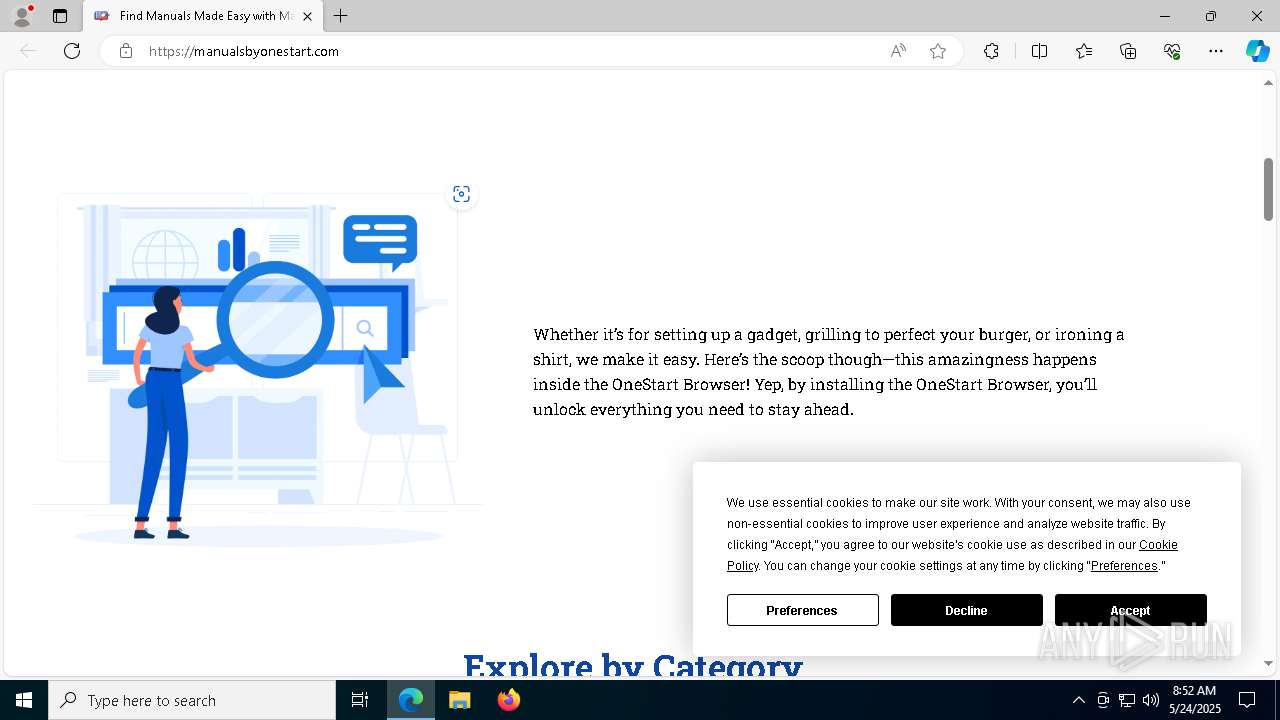The image size is (1280, 720).
Task: Click the Explore by Category heading
Action: [x=633, y=664]
